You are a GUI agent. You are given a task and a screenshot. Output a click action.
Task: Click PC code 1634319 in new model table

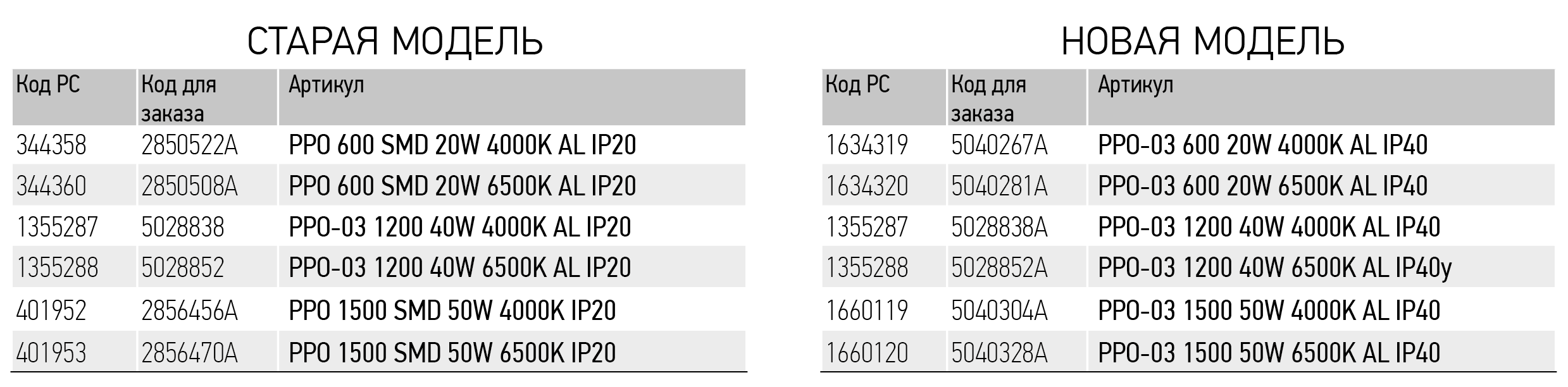(866, 145)
